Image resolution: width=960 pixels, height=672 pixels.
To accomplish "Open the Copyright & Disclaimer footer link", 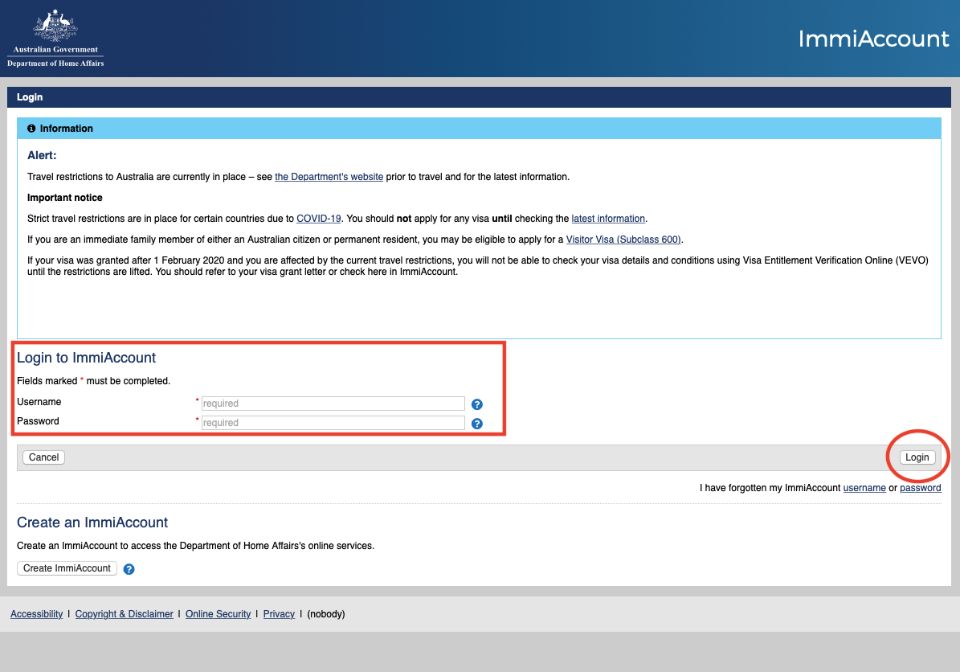I will click(124, 614).
